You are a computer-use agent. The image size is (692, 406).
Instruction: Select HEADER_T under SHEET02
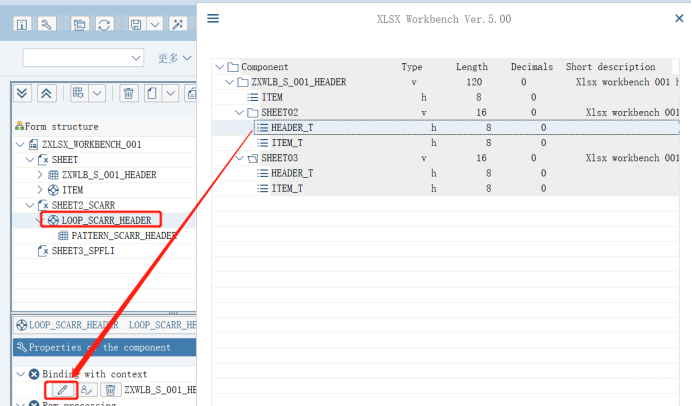[x=292, y=128]
